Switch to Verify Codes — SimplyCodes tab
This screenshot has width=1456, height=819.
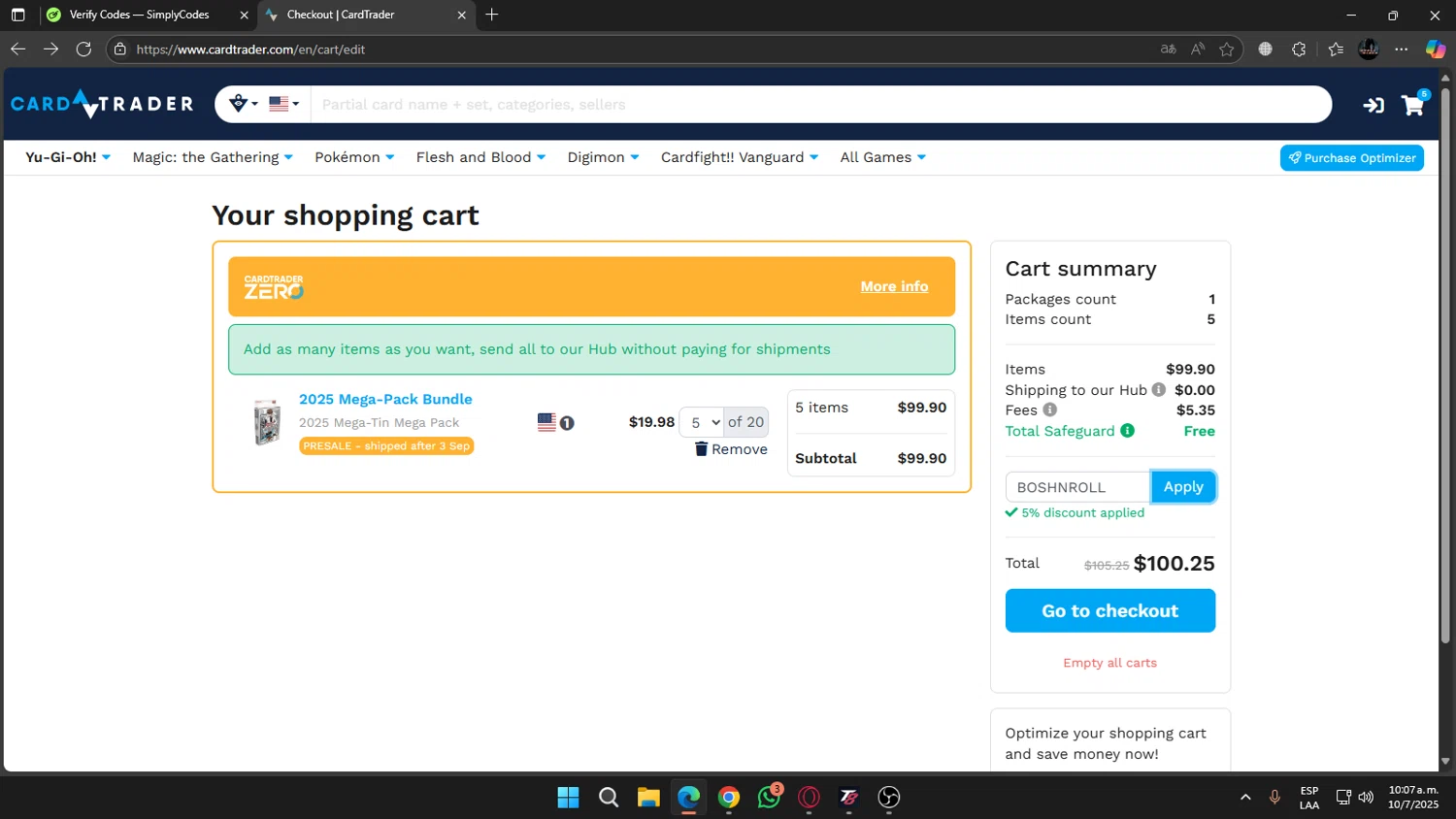[x=139, y=15]
